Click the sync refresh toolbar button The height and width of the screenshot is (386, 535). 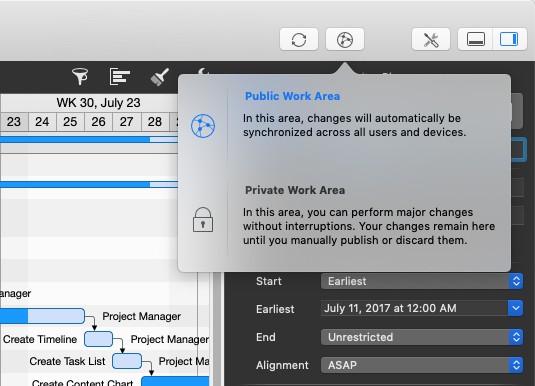tap(299, 39)
